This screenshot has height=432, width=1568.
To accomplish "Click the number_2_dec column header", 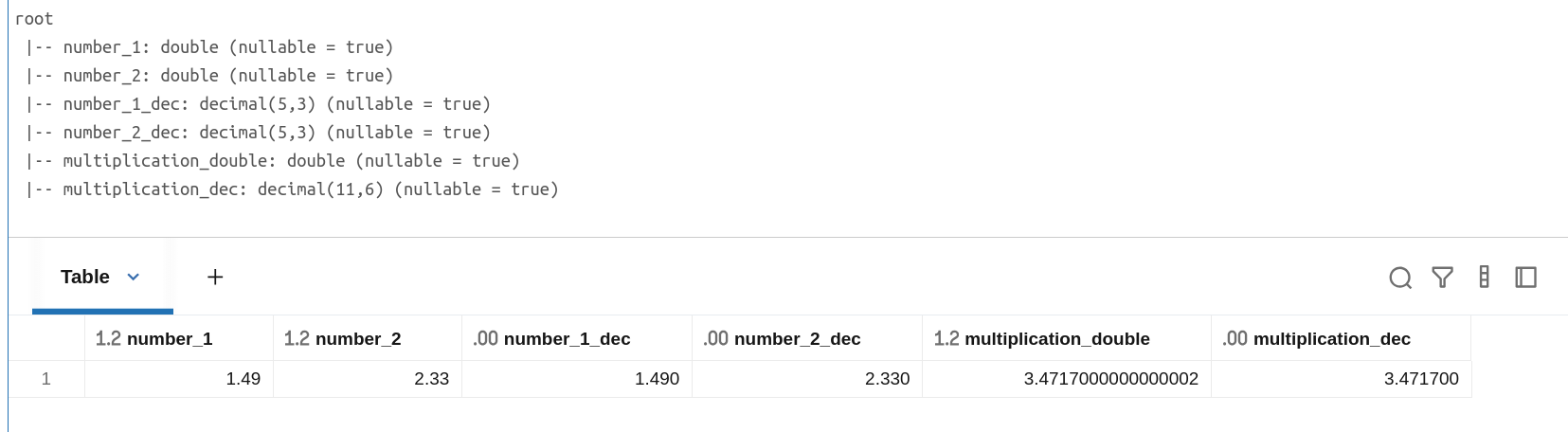I will point(797,339).
